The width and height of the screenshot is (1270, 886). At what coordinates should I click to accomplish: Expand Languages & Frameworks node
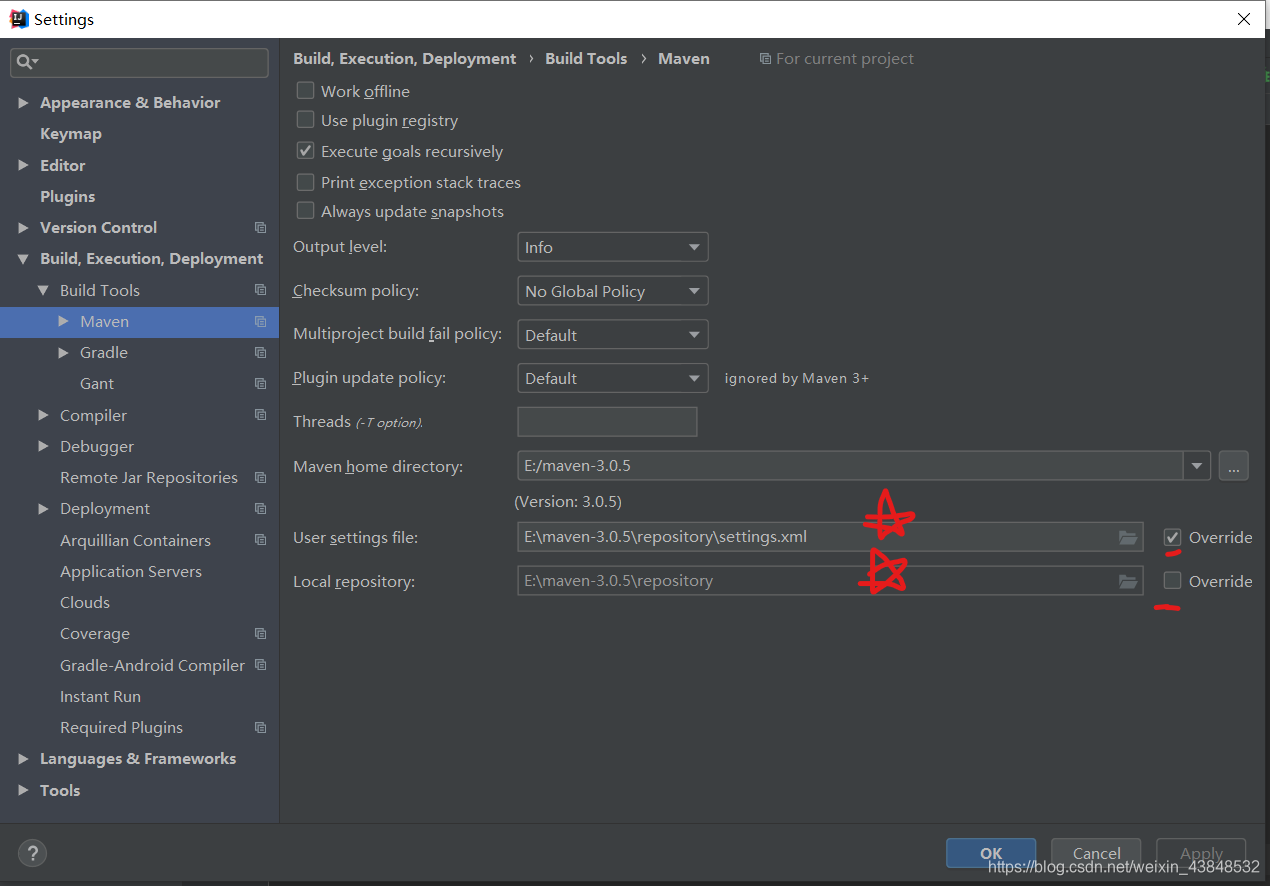(x=23, y=759)
